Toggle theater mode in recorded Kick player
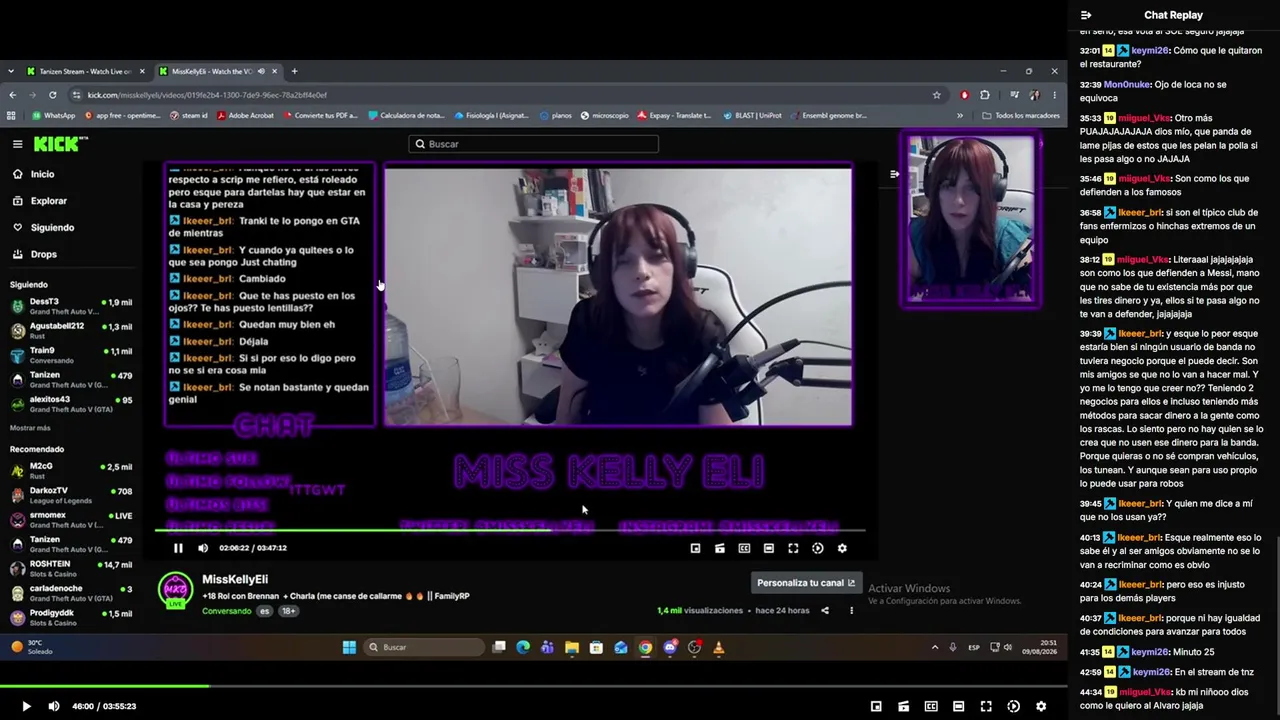Screen dimensions: 1280x720 click(768, 548)
